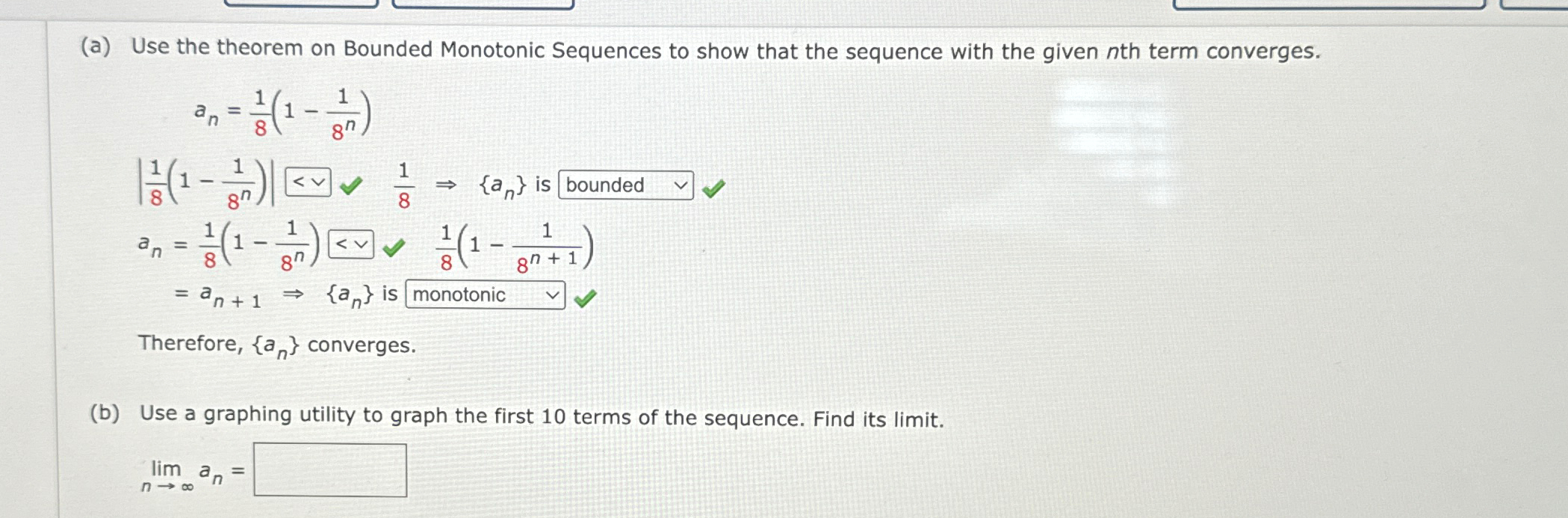Click the green checkmark beside the bounded dropdown
Image resolution: width=1568 pixels, height=518 pixels.
pyautogui.click(x=713, y=185)
